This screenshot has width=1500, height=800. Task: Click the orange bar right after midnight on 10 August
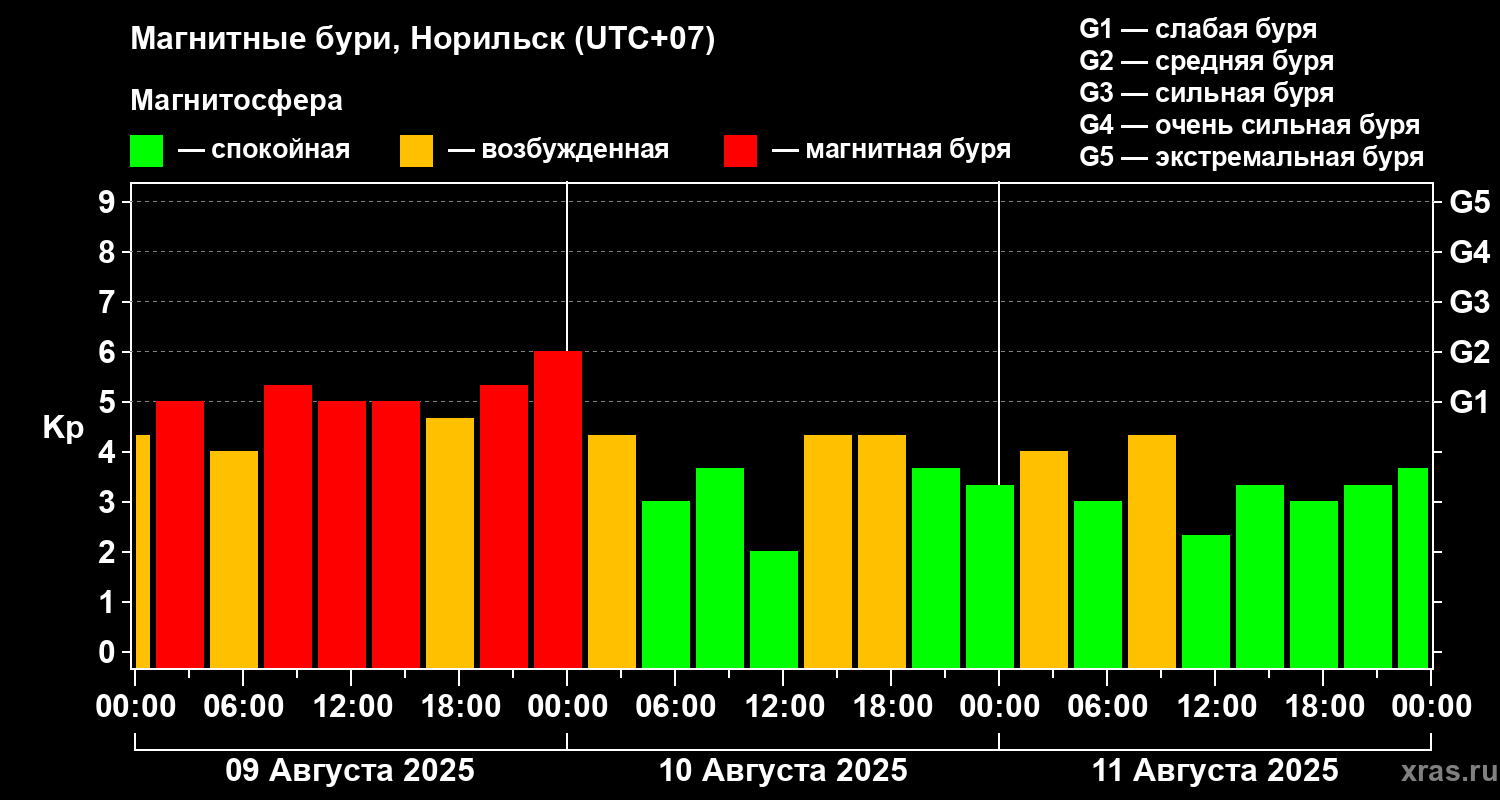(612, 551)
